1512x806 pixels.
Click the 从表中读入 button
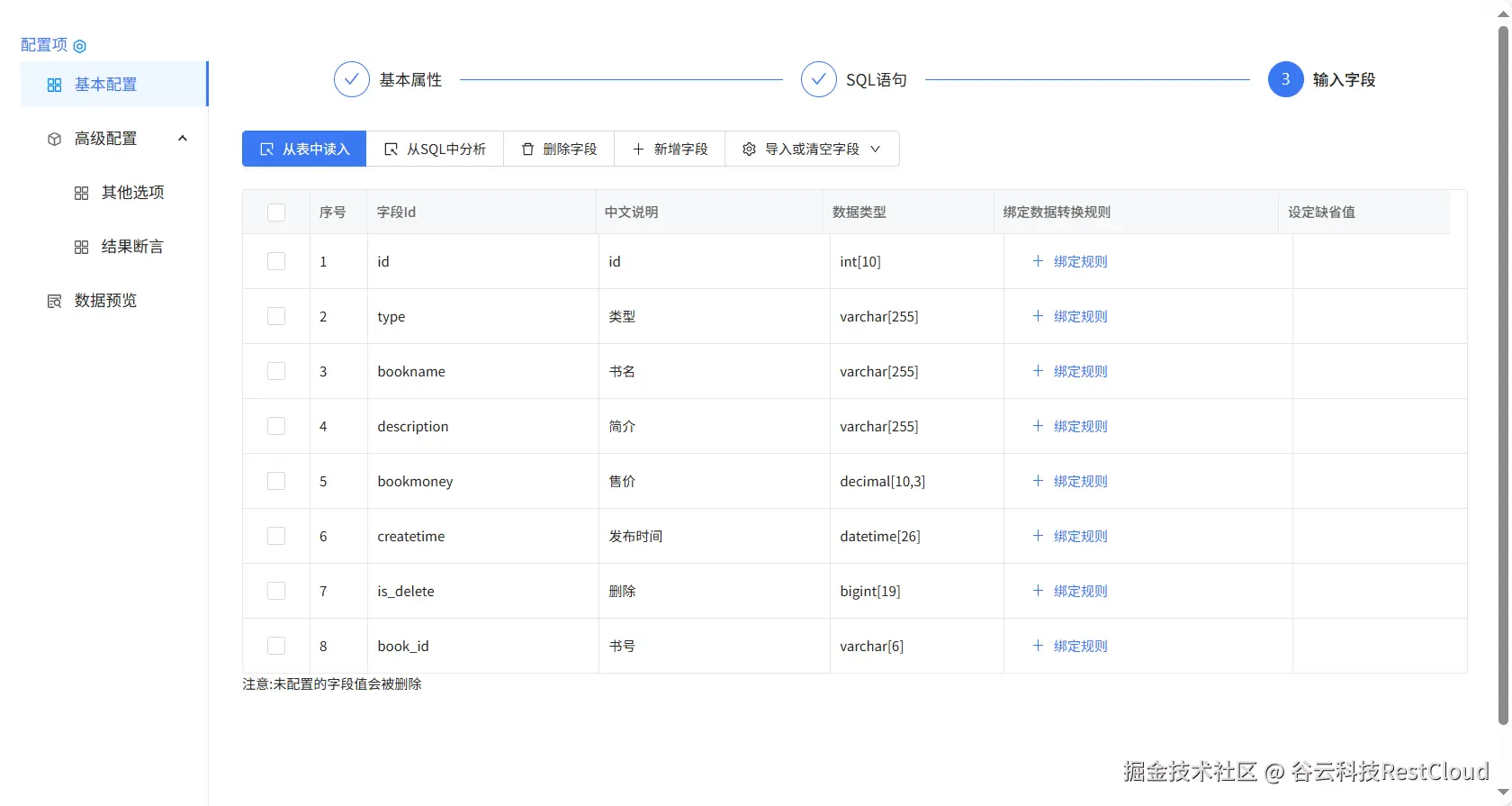click(x=304, y=149)
